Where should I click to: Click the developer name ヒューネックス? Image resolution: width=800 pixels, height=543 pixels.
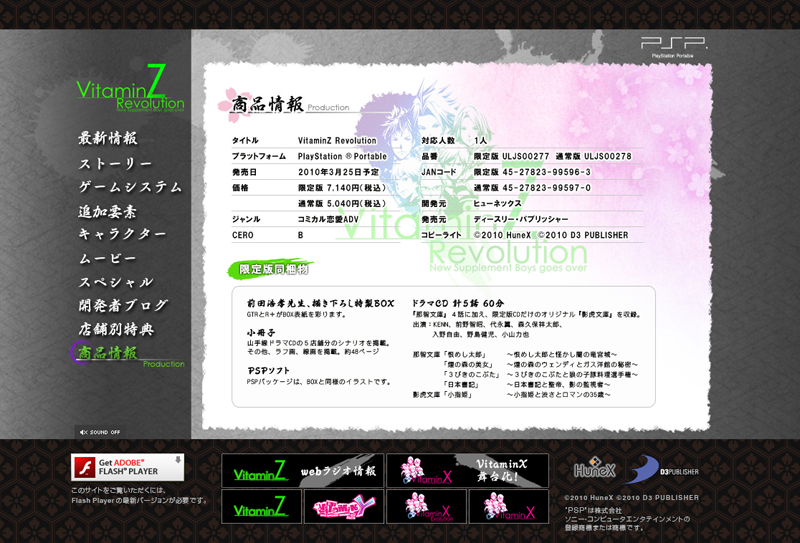point(497,204)
